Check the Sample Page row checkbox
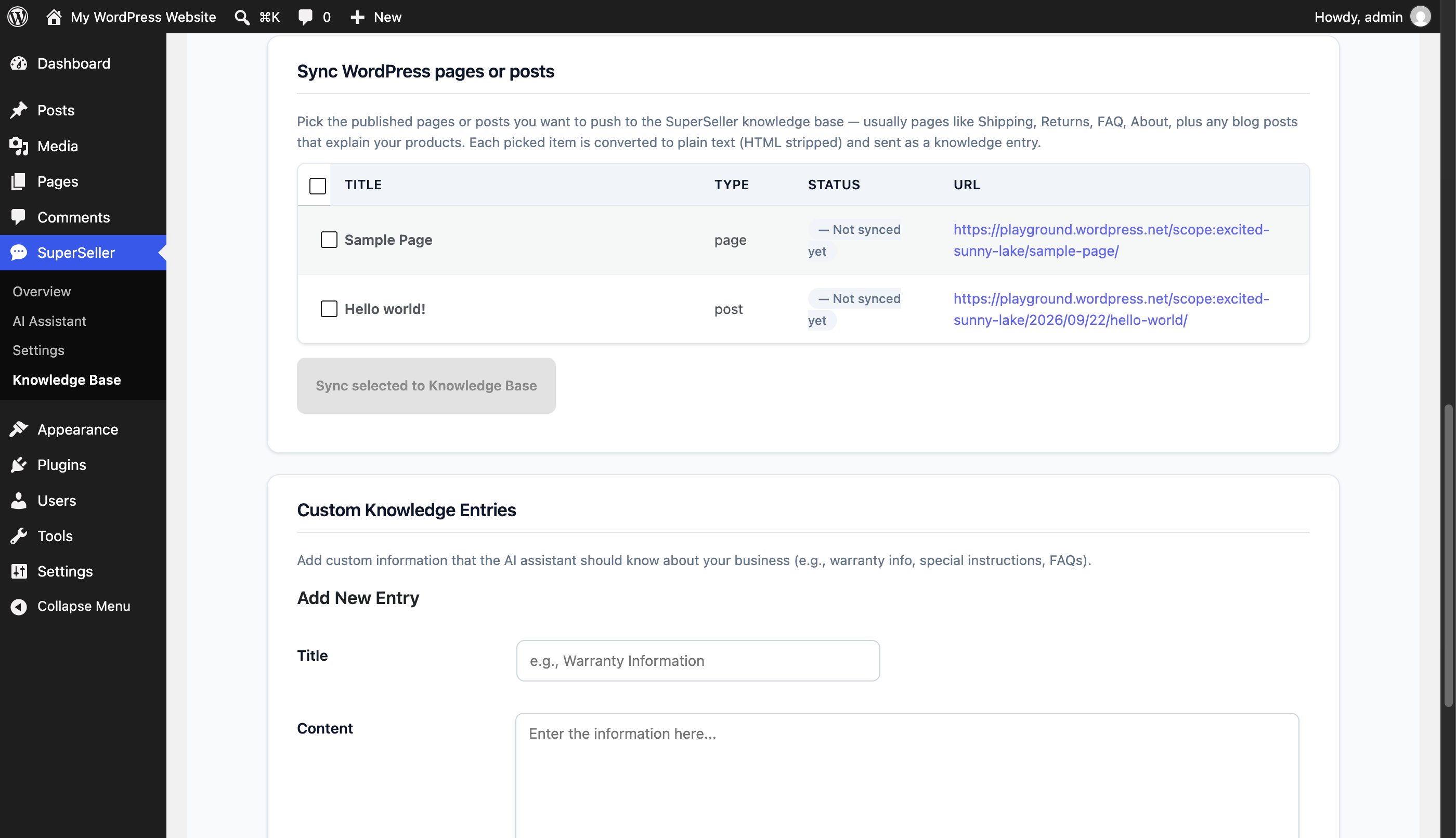The width and height of the screenshot is (1456, 838). (329, 240)
